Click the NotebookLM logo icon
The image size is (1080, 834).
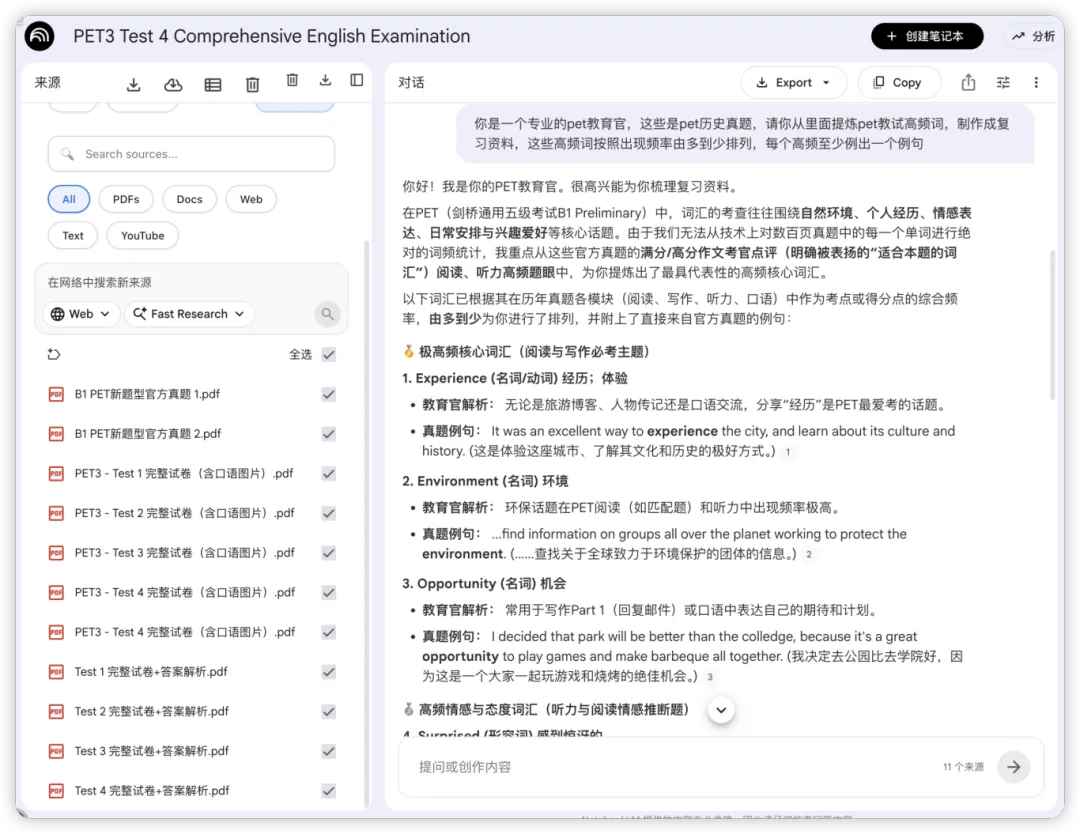[39, 37]
